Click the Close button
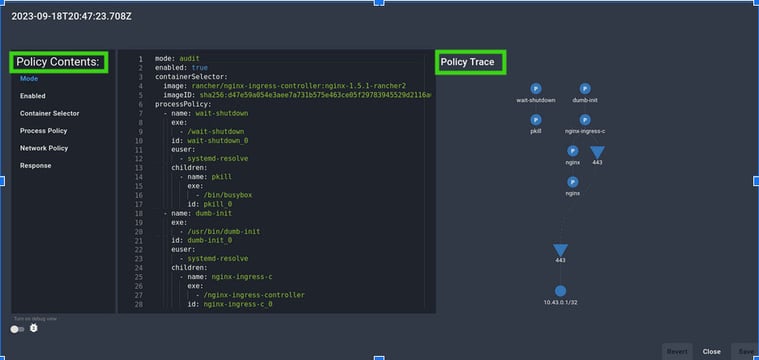 coord(712,352)
